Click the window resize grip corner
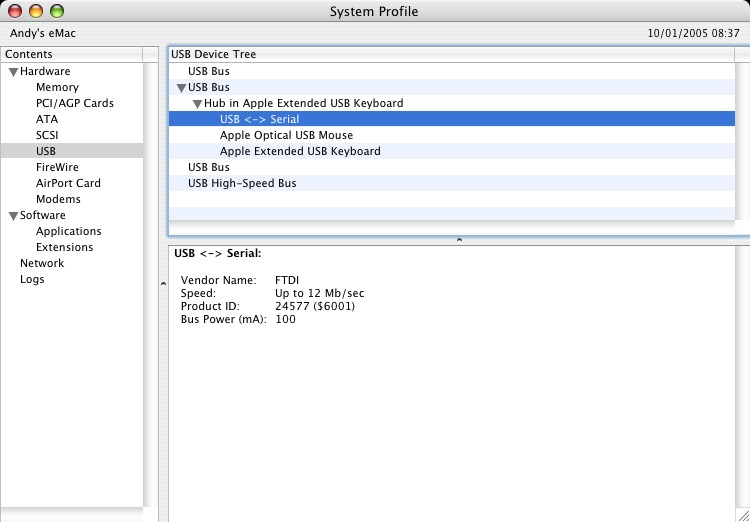This screenshot has width=750, height=522. point(743,515)
